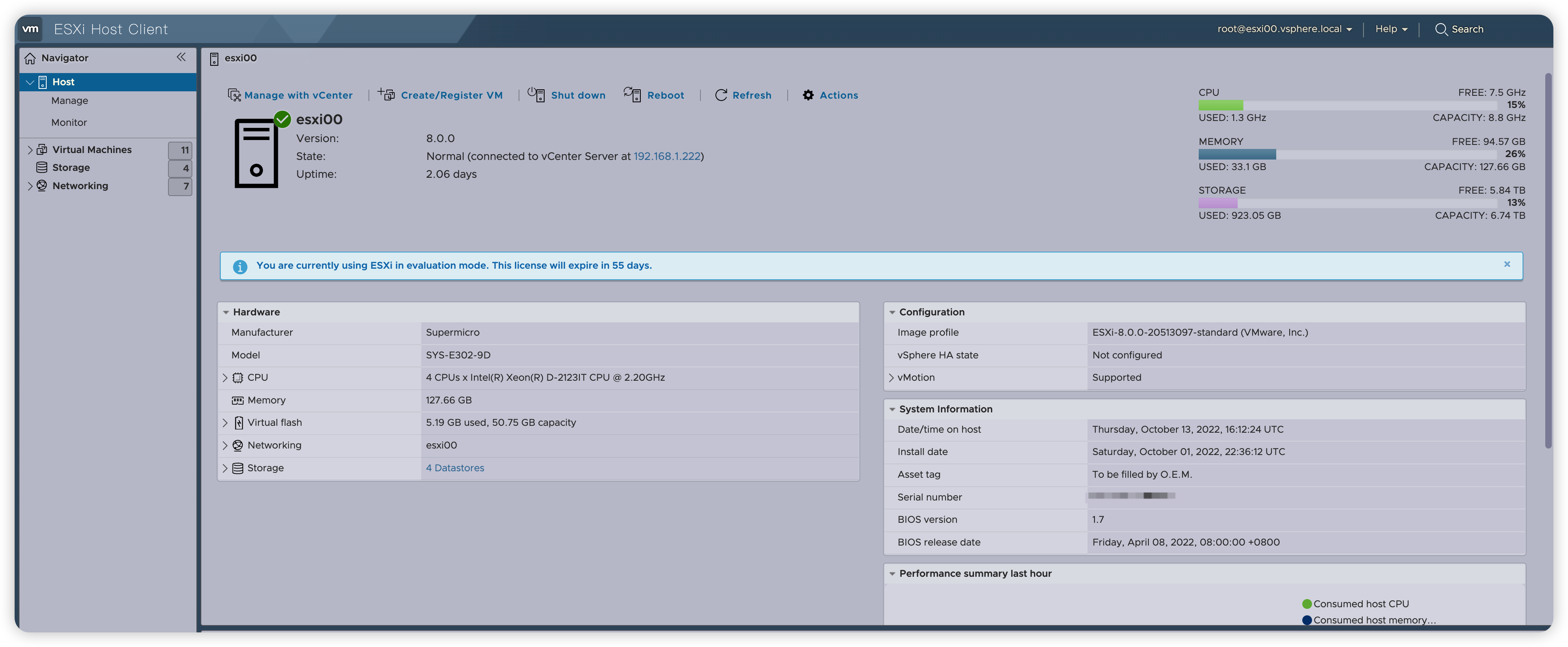Open the Actions menu

838,95
